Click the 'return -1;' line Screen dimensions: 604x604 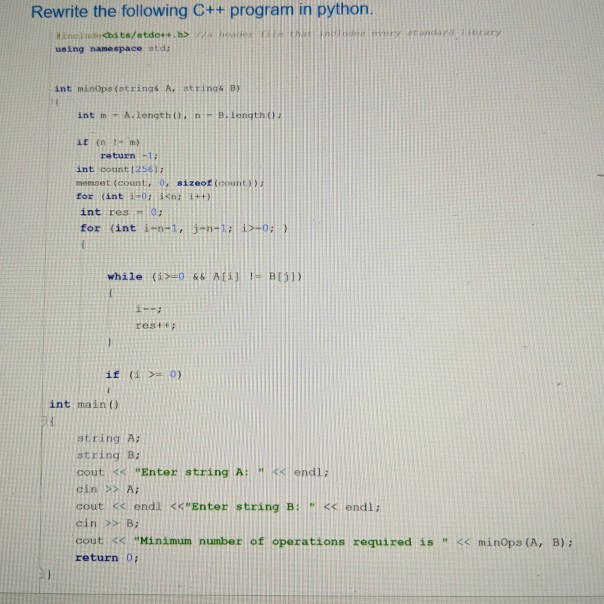[x=129, y=156]
